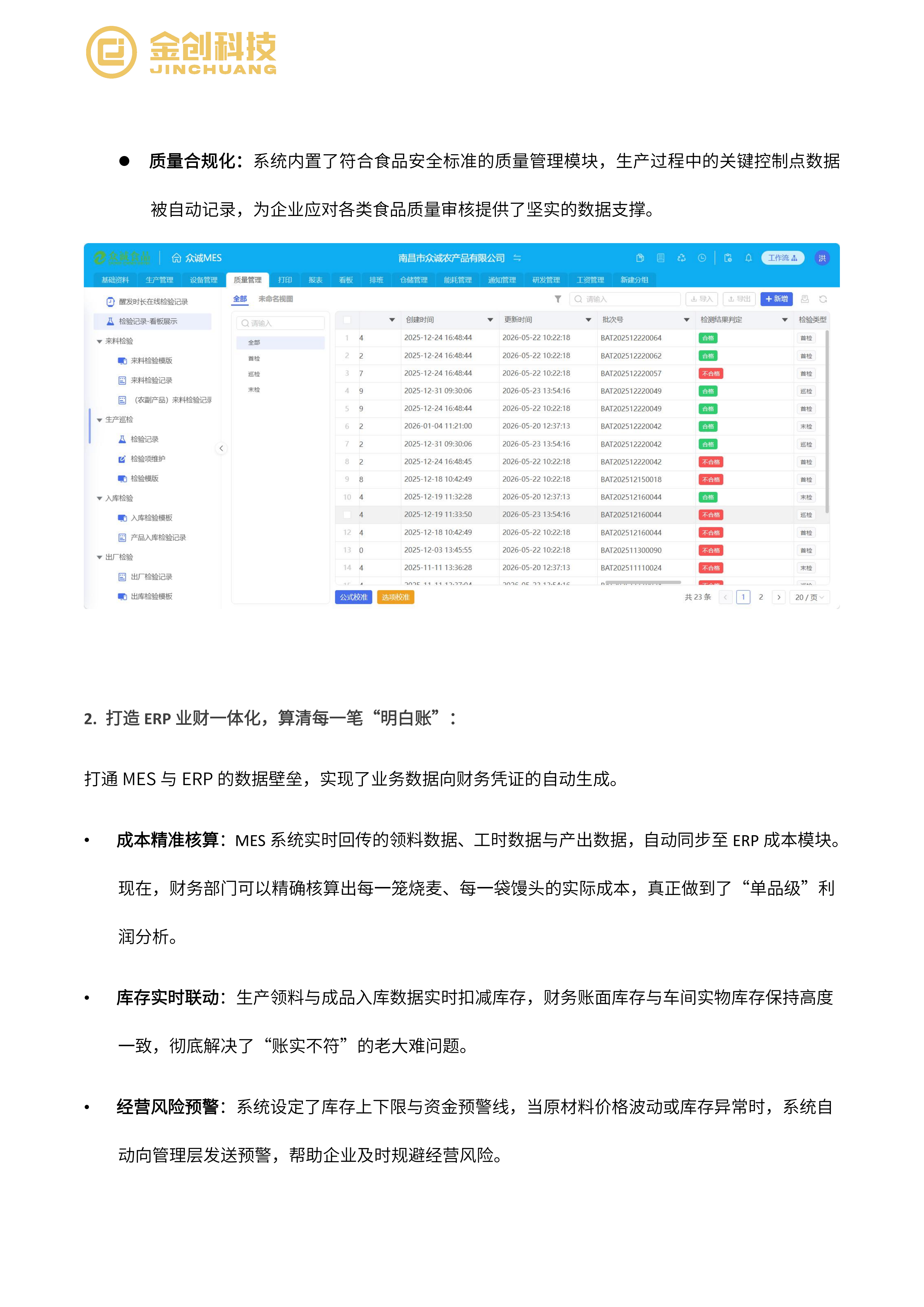Viewport: 924px width, 1307px height.
Task: Click the table's vertical scrollbar
Action: pyautogui.click(x=827, y=421)
